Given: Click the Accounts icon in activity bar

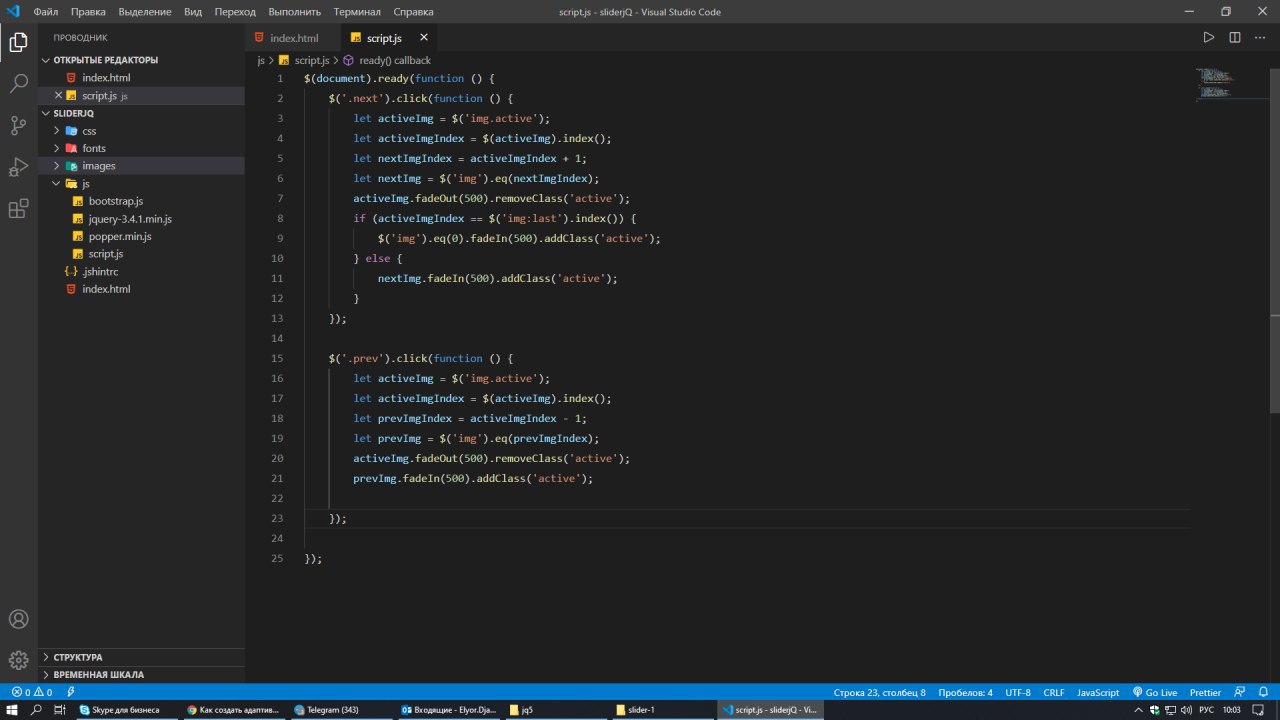Looking at the screenshot, I should 18,619.
